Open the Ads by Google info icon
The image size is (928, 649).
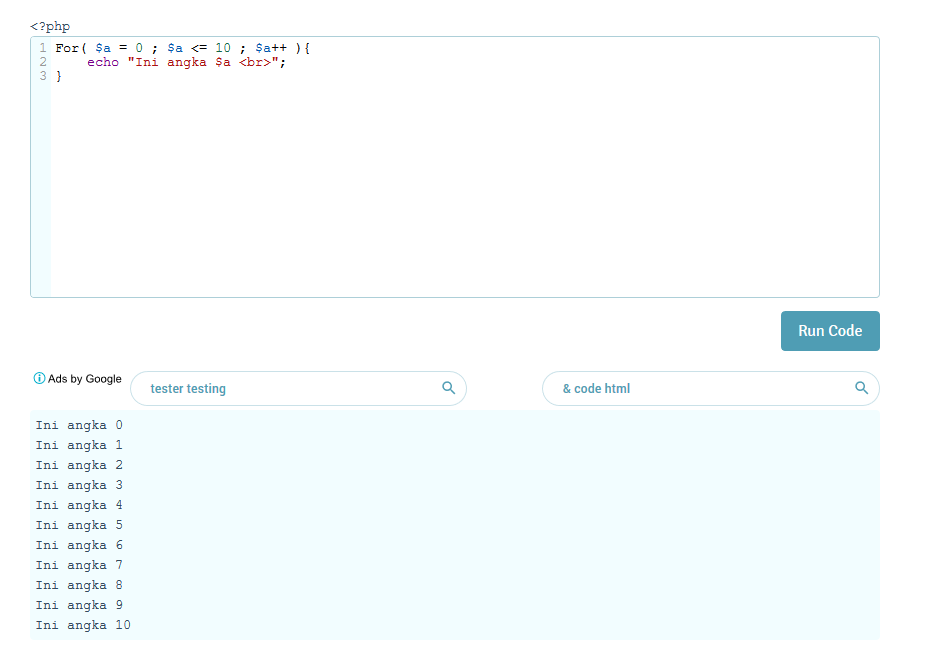tap(39, 378)
